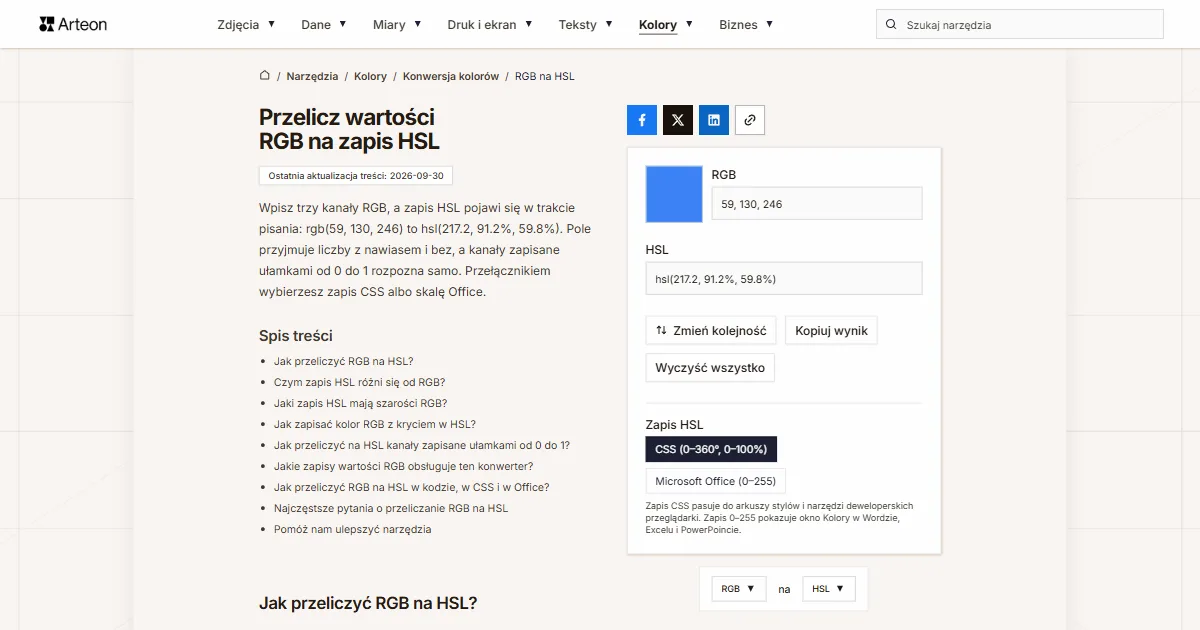
Task: Share the page on LinkedIn
Action: tap(714, 120)
